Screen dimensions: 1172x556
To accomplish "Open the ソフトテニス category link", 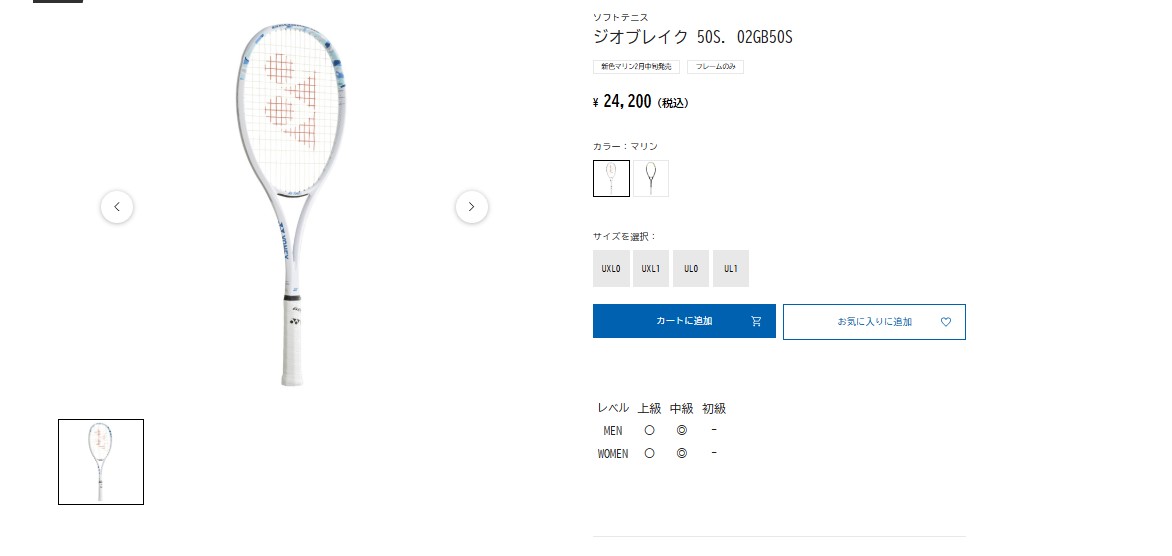I will tap(620, 17).
